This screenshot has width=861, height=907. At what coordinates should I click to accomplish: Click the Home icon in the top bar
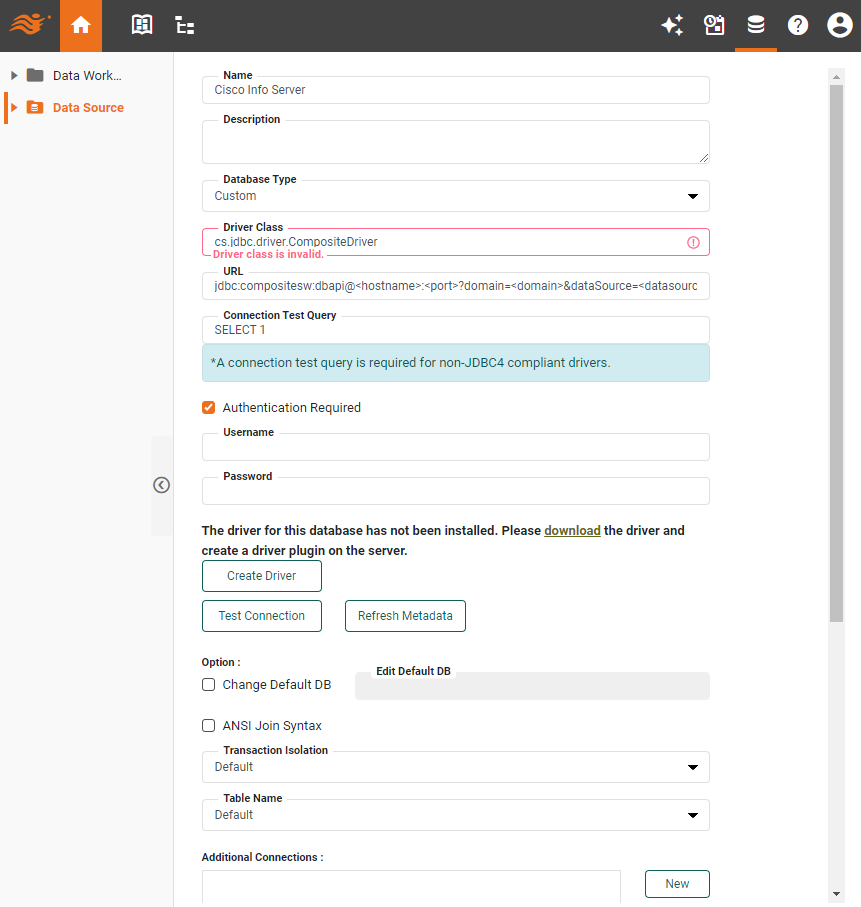(80, 25)
